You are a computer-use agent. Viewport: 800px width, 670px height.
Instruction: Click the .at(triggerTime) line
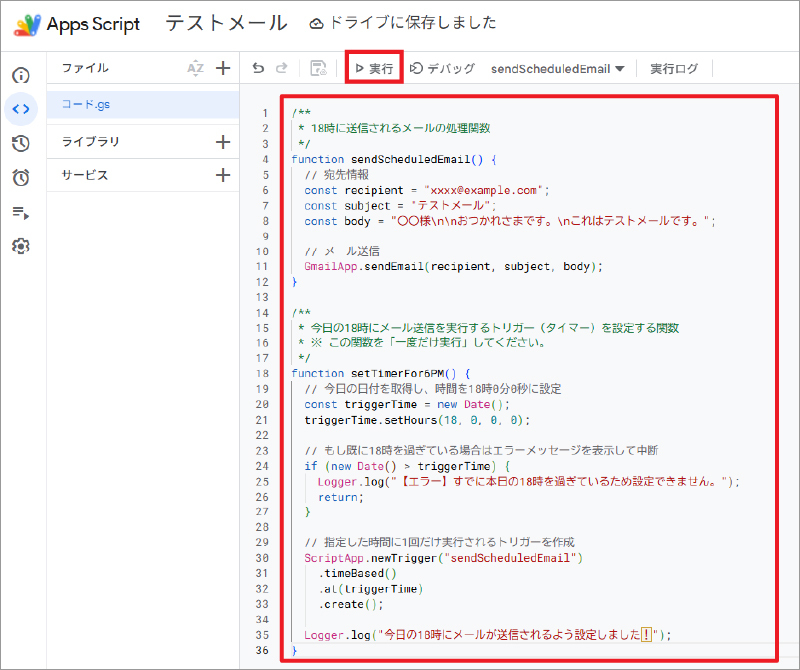371,589
